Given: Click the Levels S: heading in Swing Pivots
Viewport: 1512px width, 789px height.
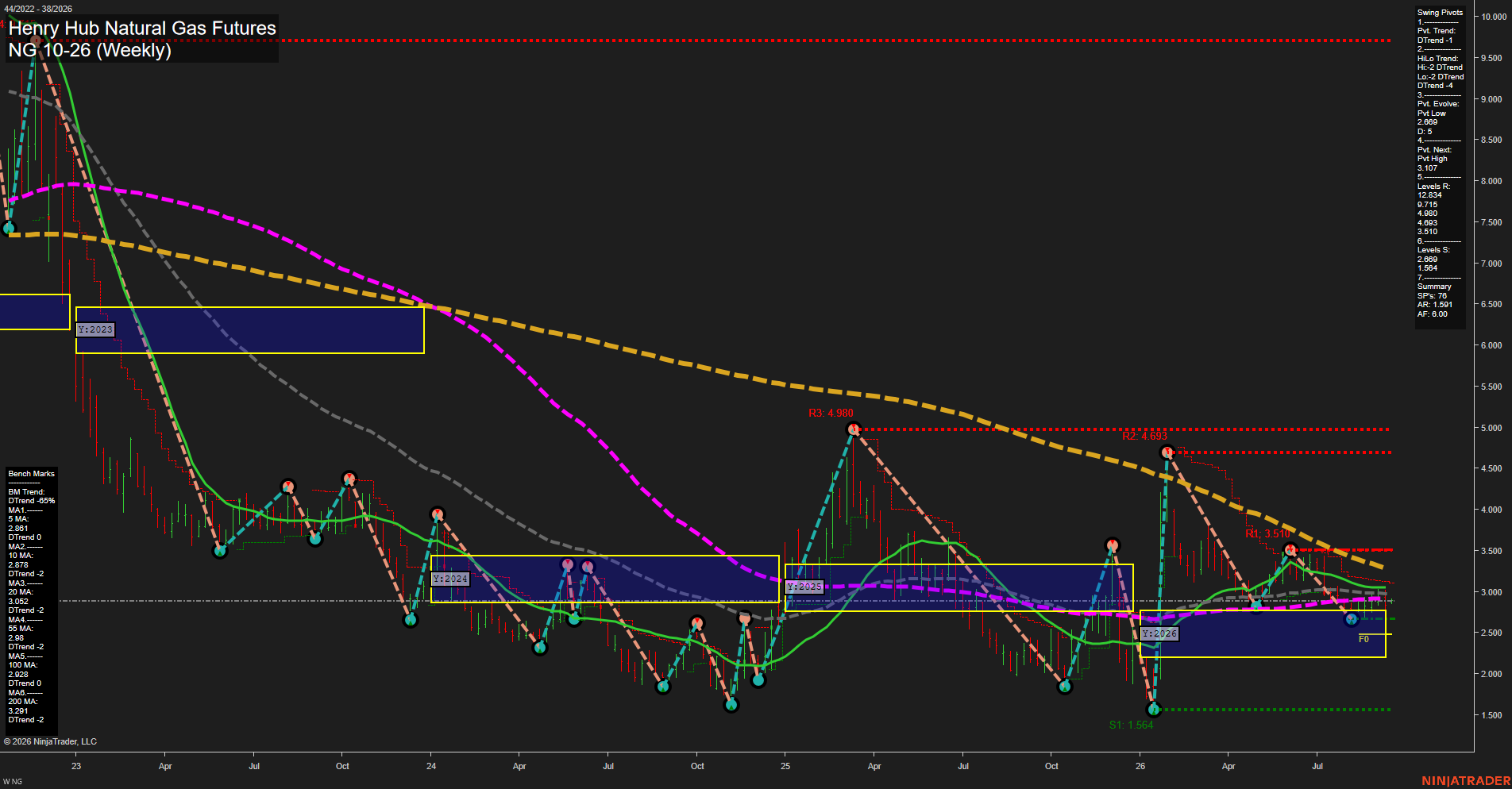Looking at the screenshot, I should coord(1433,250).
